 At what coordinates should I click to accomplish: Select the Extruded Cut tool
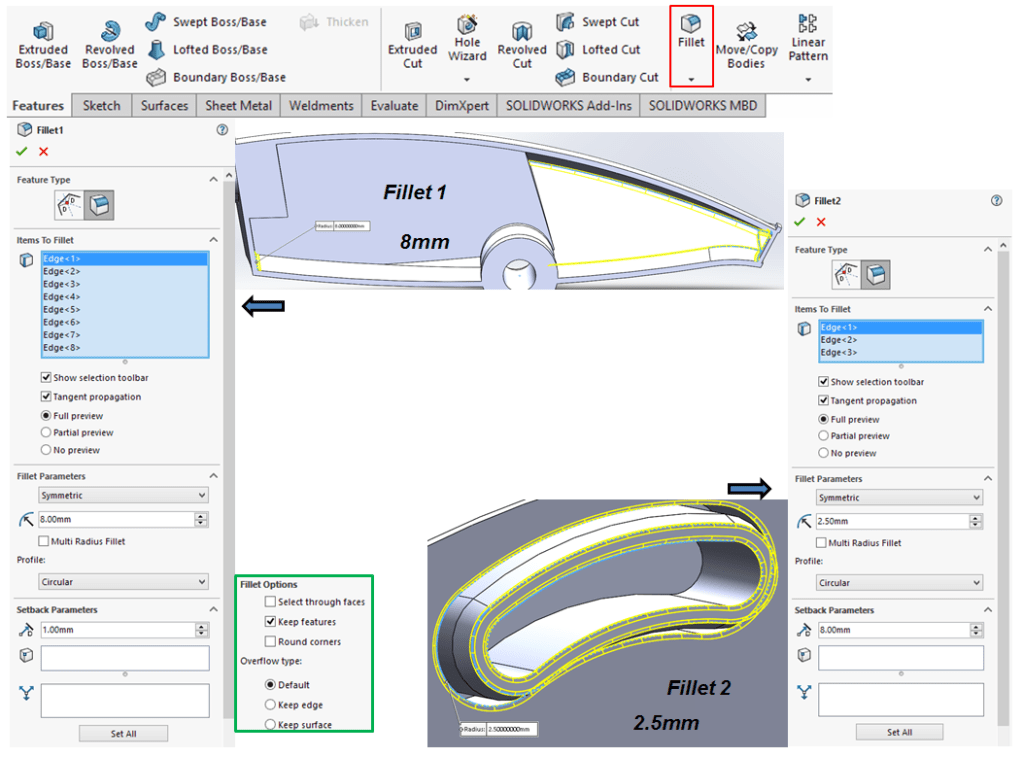coord(412,32)
